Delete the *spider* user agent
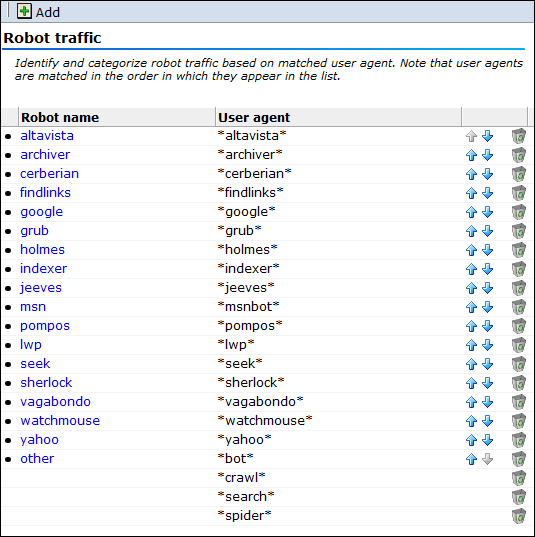Image resolution: width=535 pixels, height=537 pixels. coord(519,516)
